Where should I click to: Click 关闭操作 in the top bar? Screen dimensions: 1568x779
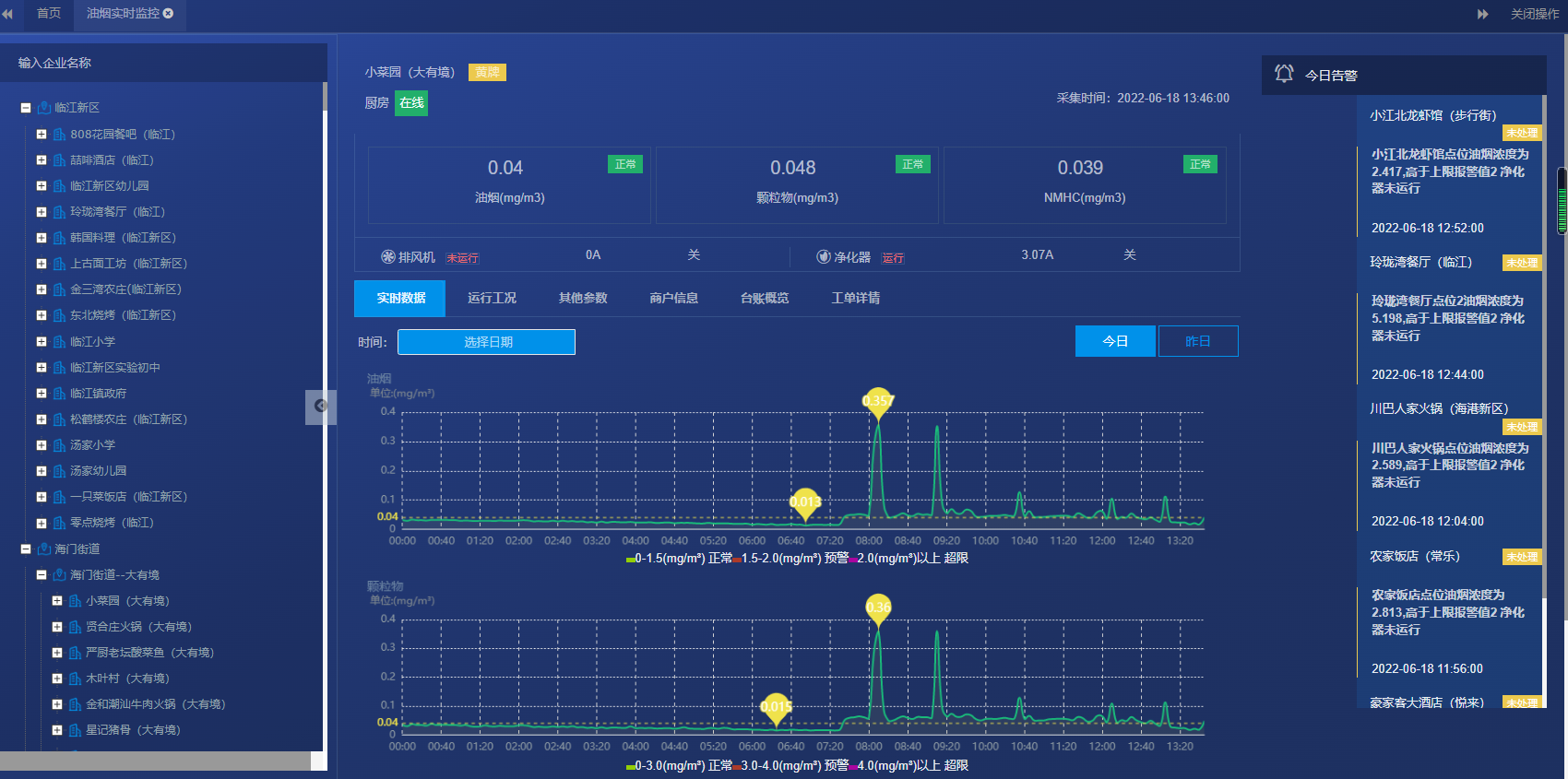(1535, 14)
